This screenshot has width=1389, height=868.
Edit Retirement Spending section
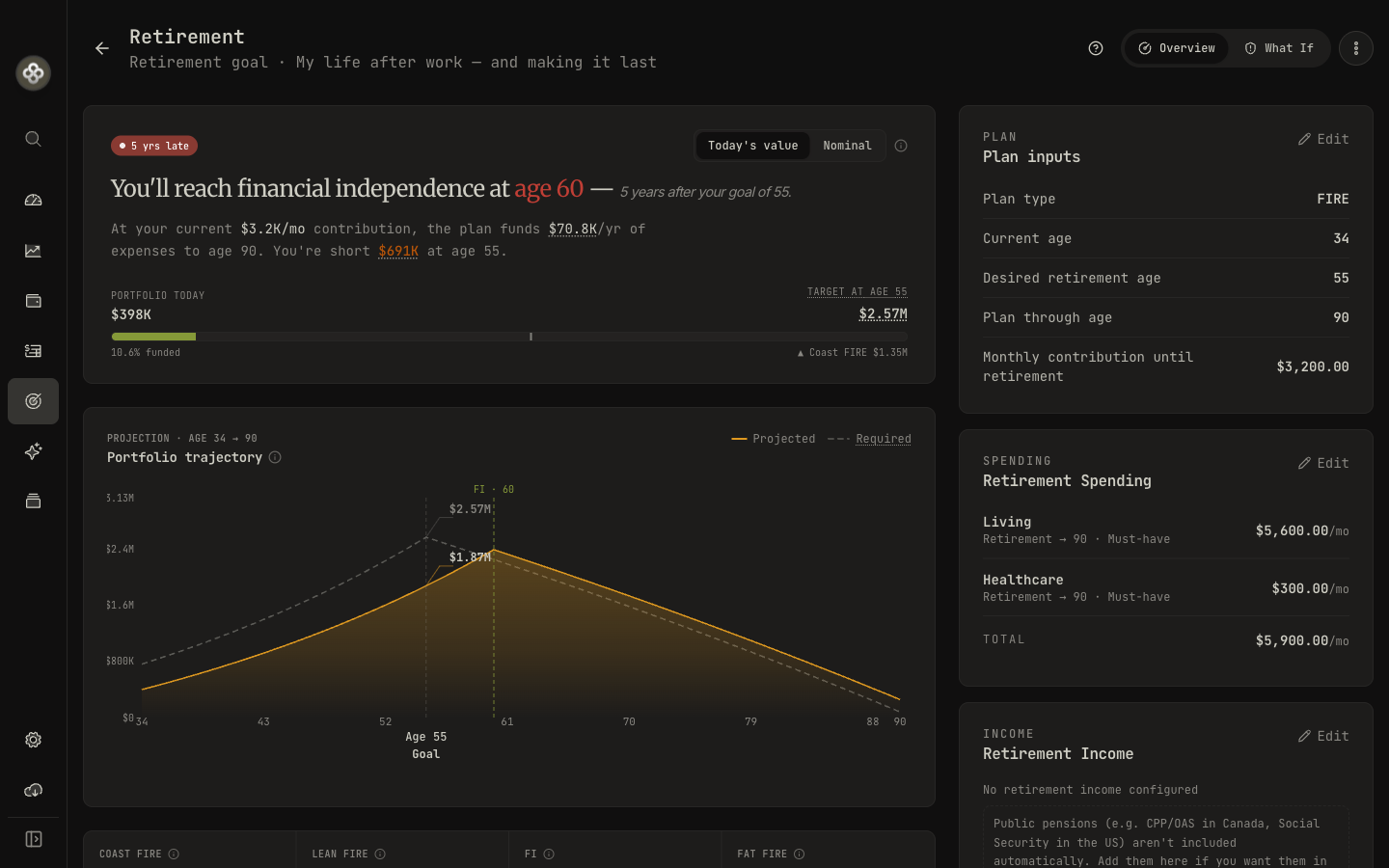pyautogui.click(x=1323, y=463)
